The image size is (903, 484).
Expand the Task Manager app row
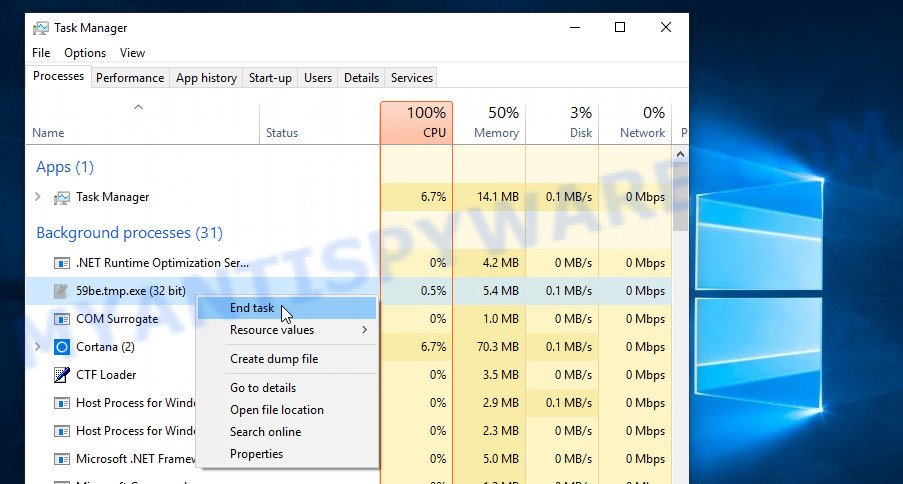point(38,197)
